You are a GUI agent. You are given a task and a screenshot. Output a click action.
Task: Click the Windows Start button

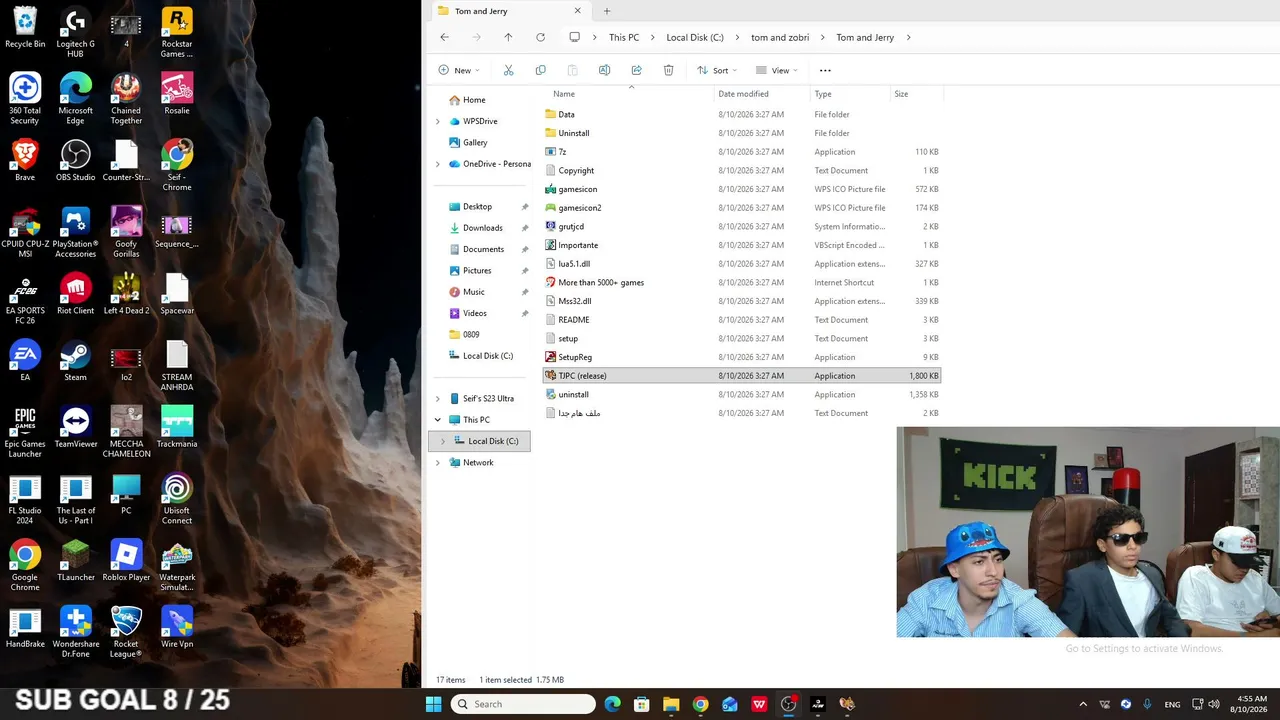pos(433,704)
